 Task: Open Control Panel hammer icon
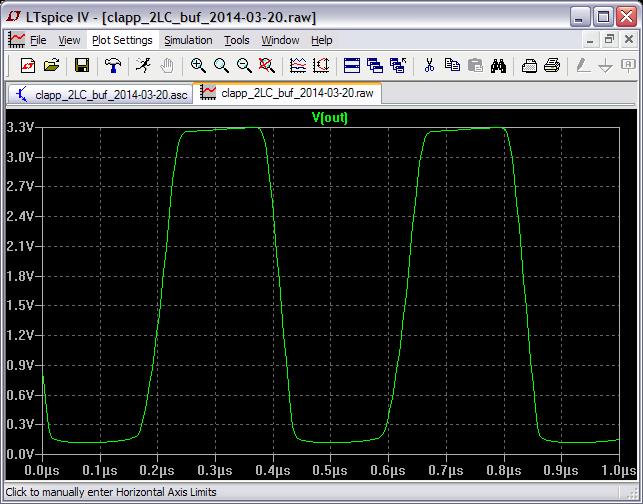point(113,66)
